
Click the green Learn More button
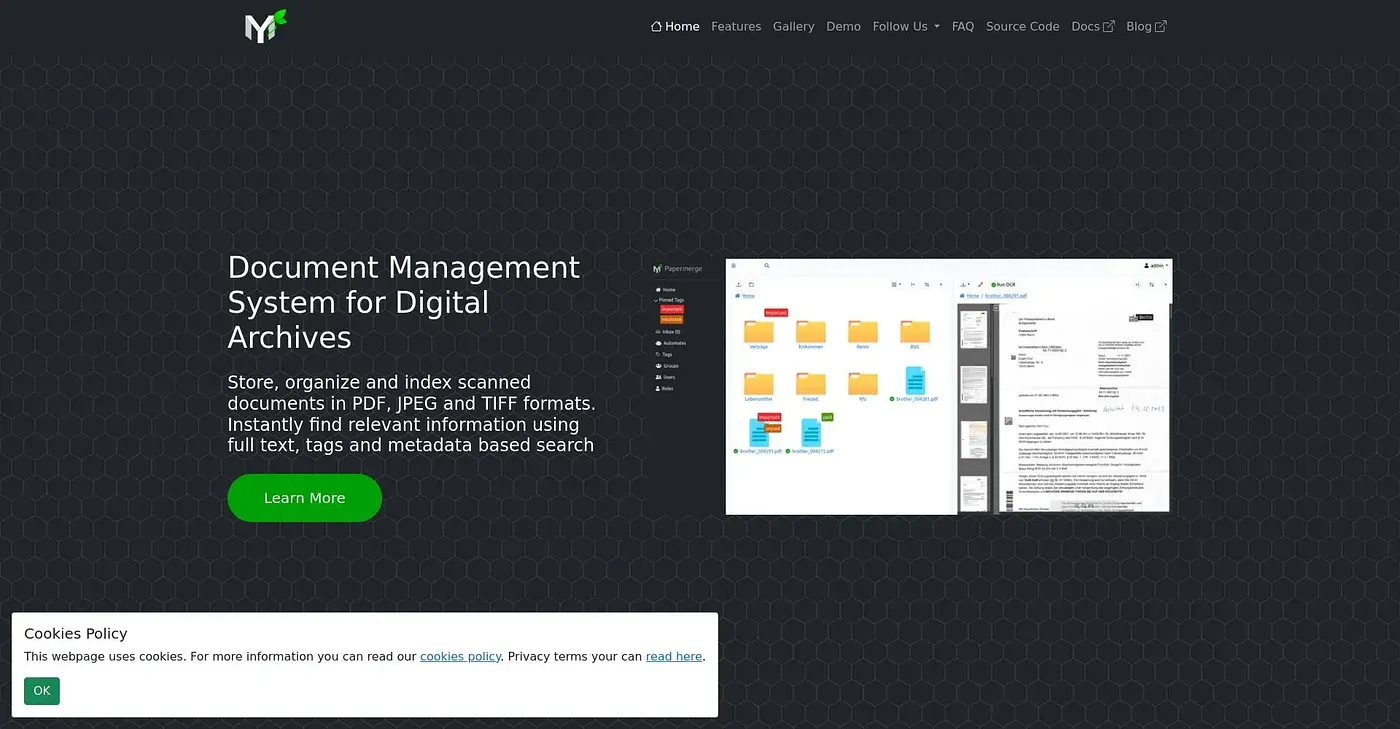click(x=305, y=498)
